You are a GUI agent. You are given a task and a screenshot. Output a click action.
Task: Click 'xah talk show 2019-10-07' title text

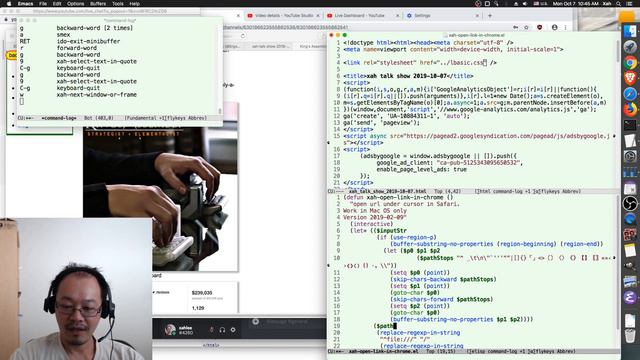pos(407,76)
